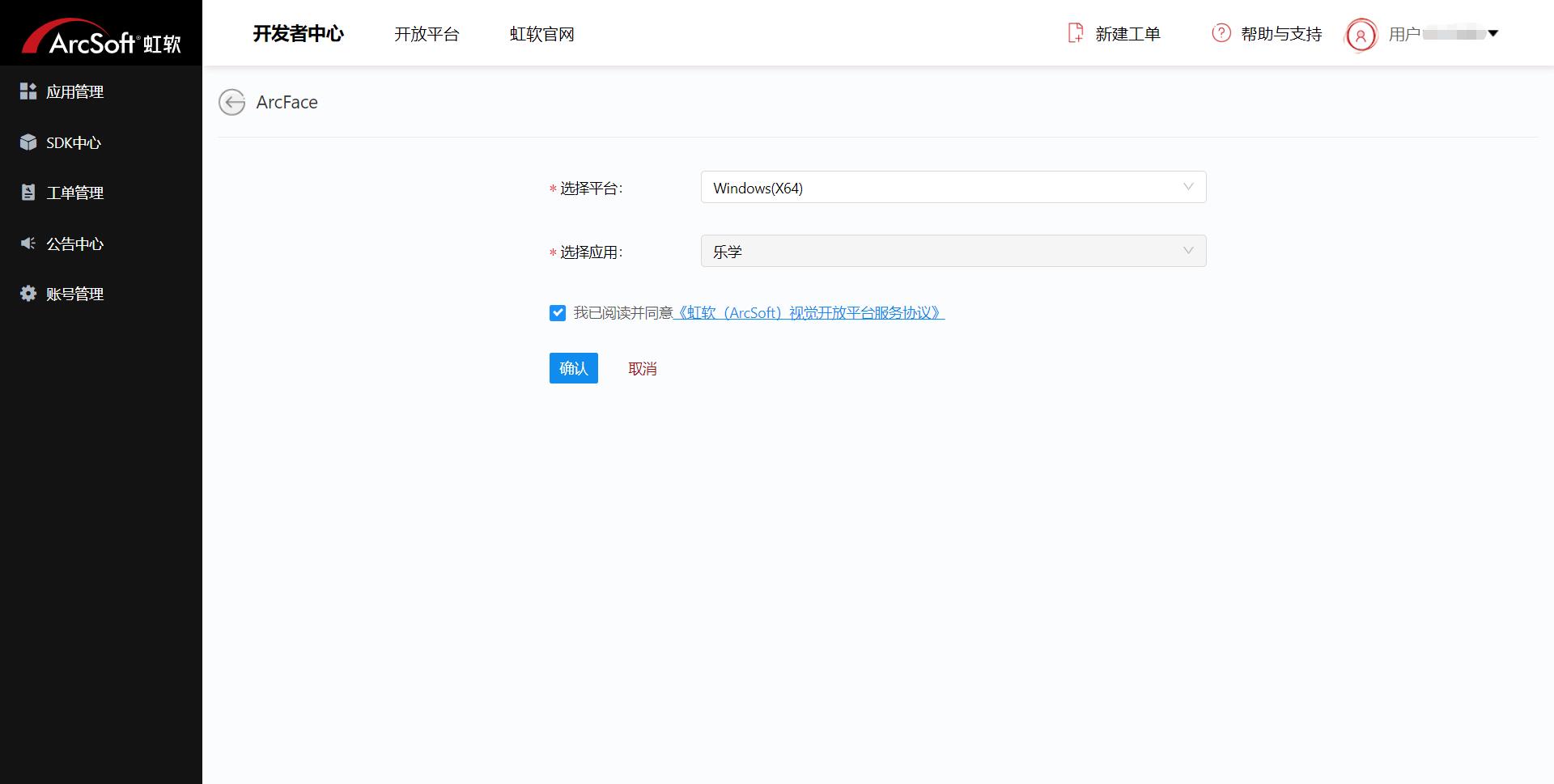Click the 选择应用 field label

tap(591, 252)
